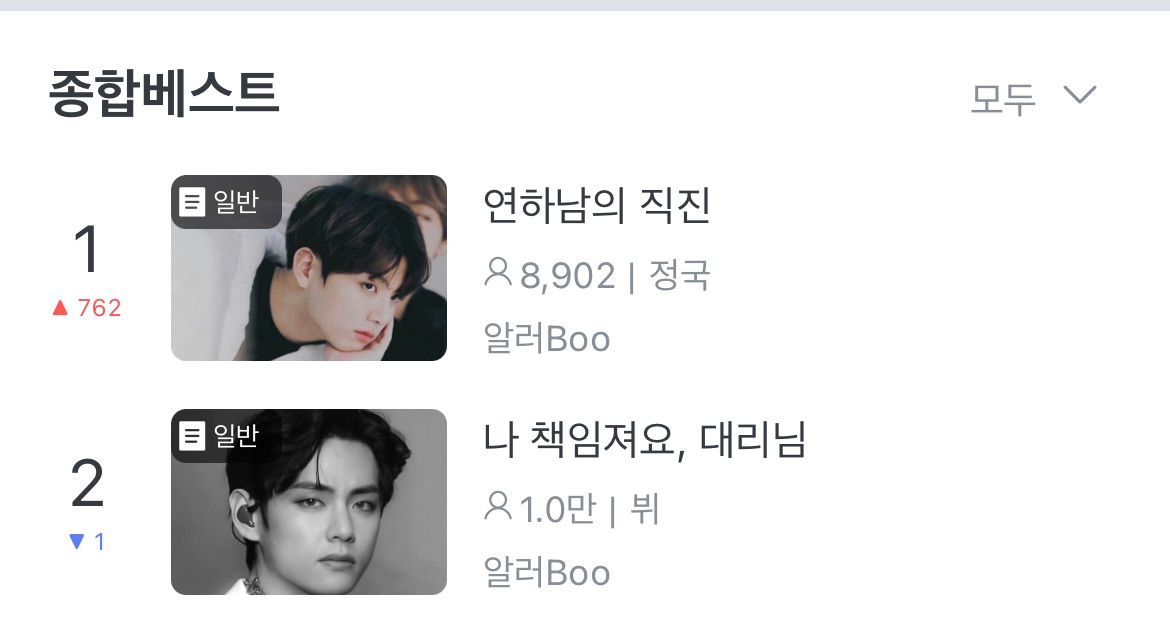Click the 8,902 reader count text
The image size is (1170, 624).
568,276
